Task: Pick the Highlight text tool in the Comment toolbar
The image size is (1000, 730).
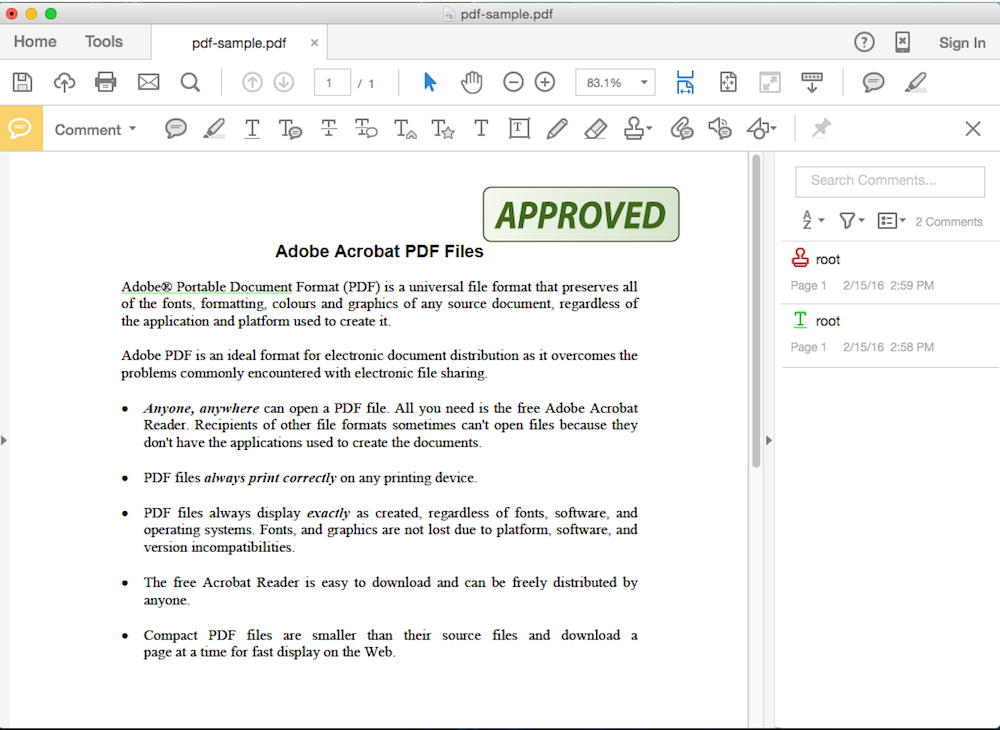Action: [214, 129]
